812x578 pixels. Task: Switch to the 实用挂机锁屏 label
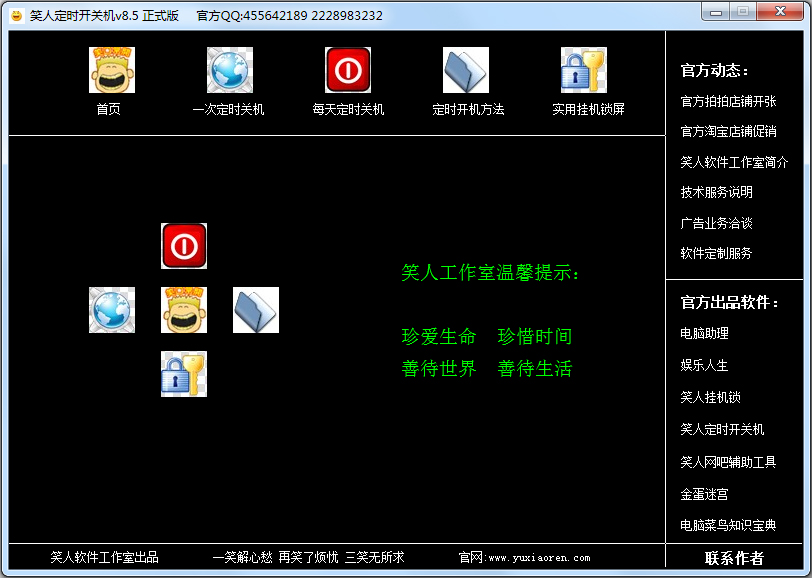click(x=588, y=109)
